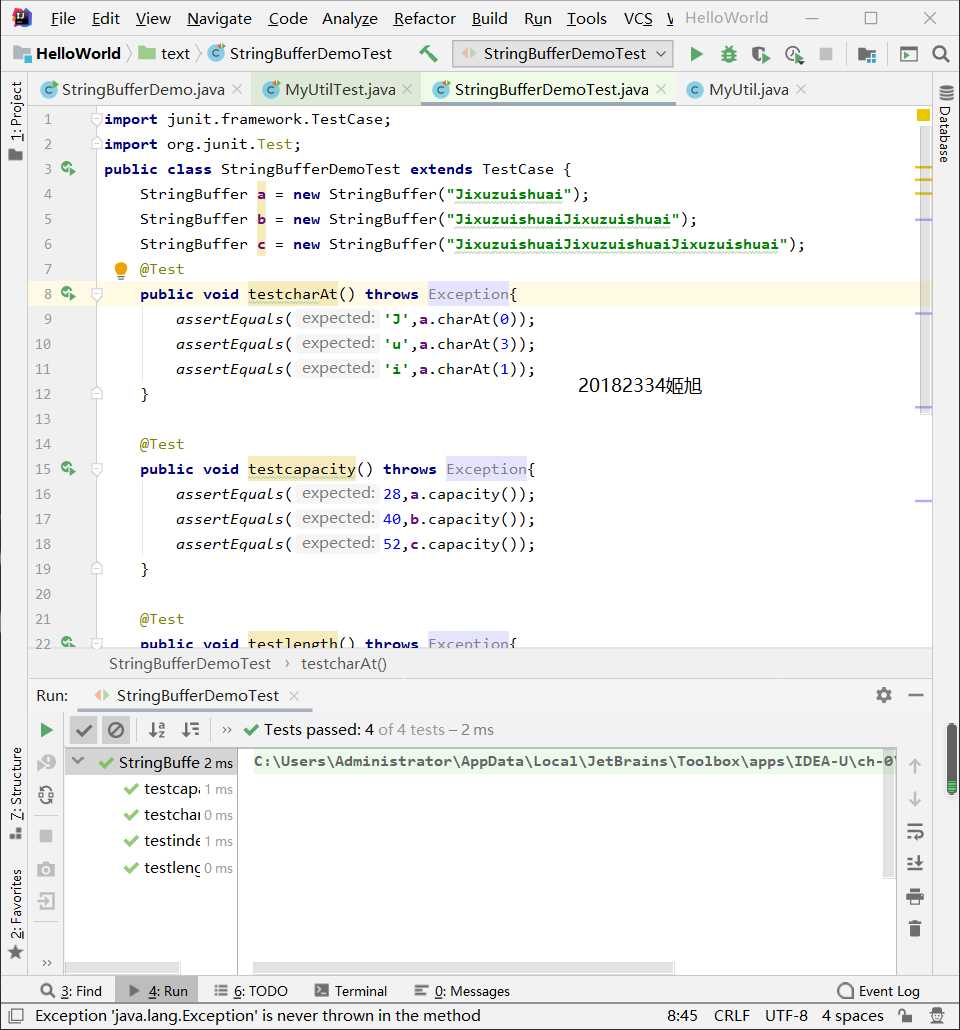
Task: Click the exit arrow icon in the Run sidebar
Action: point(46,901)
